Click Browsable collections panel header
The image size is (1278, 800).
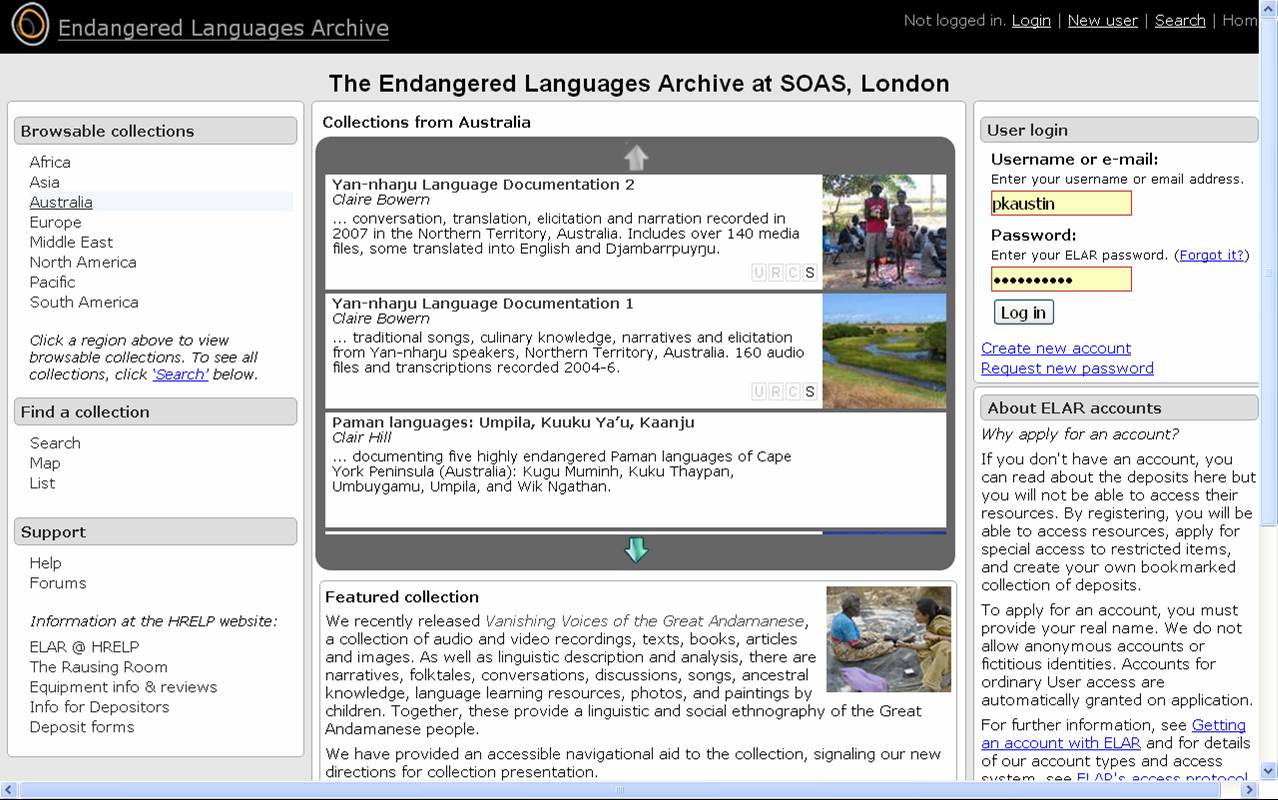[156, 131]
